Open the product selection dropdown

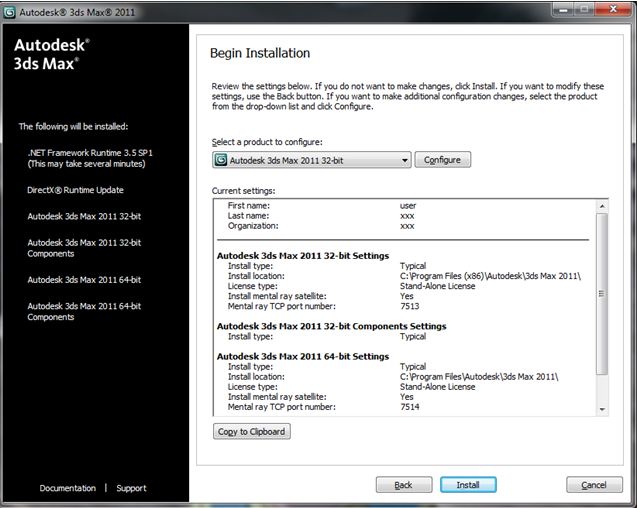click(x=312, y=160)
